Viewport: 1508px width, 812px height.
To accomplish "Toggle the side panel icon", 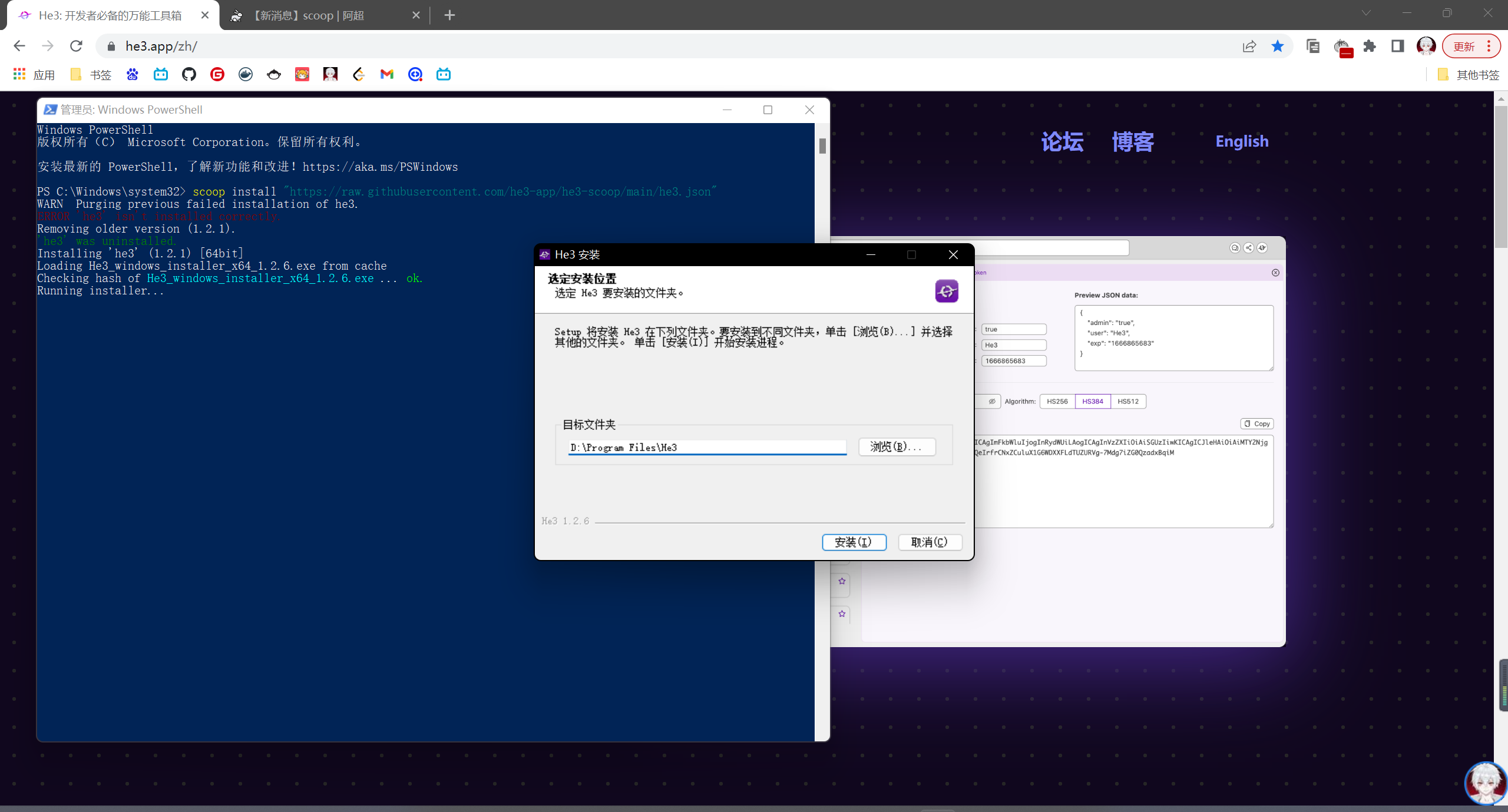I will click(x=1397, y=46).
